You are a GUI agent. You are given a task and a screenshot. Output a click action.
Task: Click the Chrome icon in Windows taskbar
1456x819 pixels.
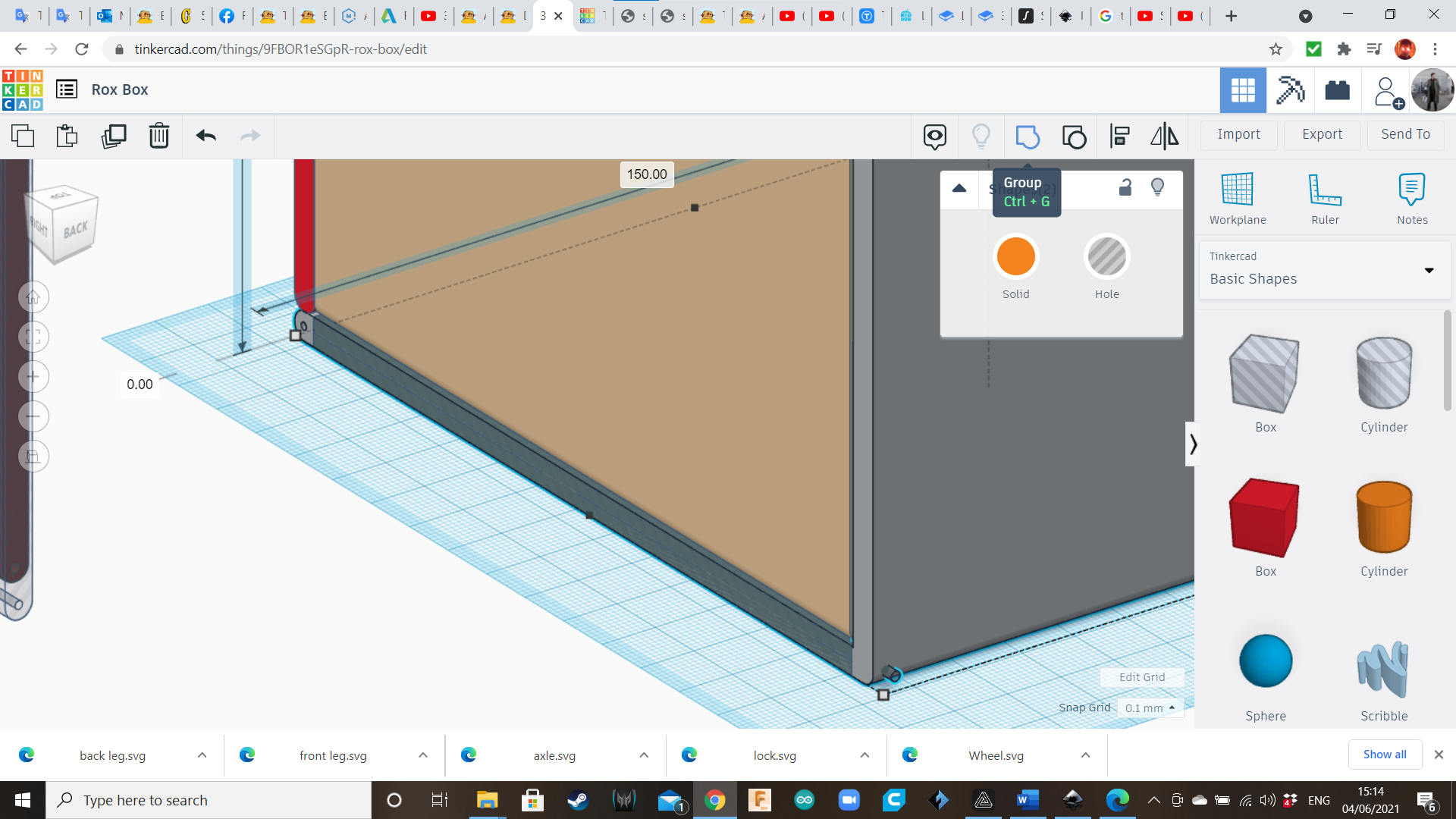click(714, 800)
